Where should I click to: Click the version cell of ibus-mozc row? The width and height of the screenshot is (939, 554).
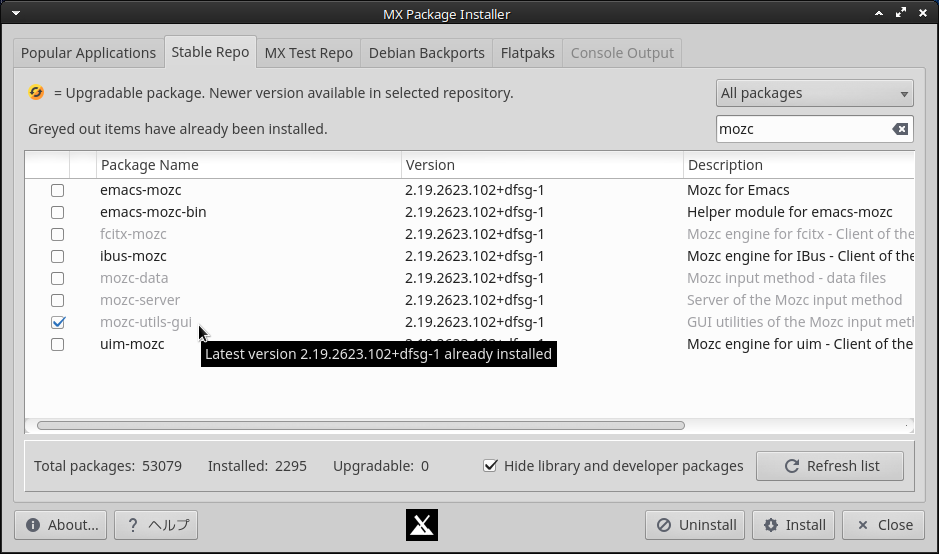pyautogui.click(x=474, y=256)
